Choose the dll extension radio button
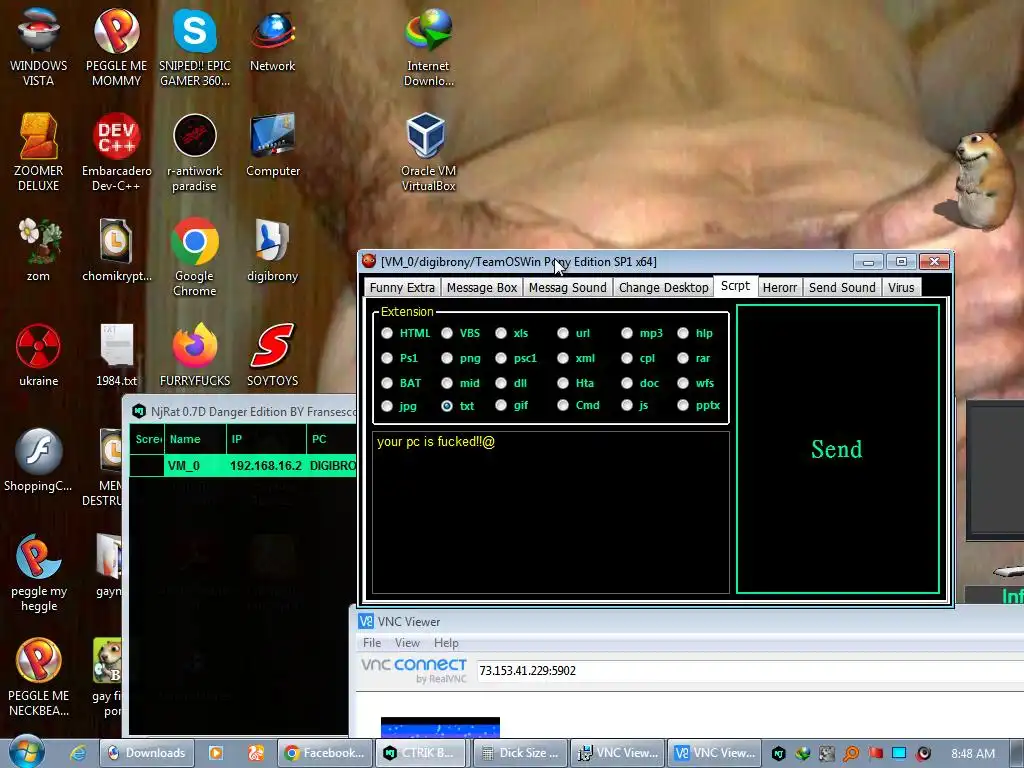Image resolution: width=1024 pixels, height=768 pixels. [501, 383]
